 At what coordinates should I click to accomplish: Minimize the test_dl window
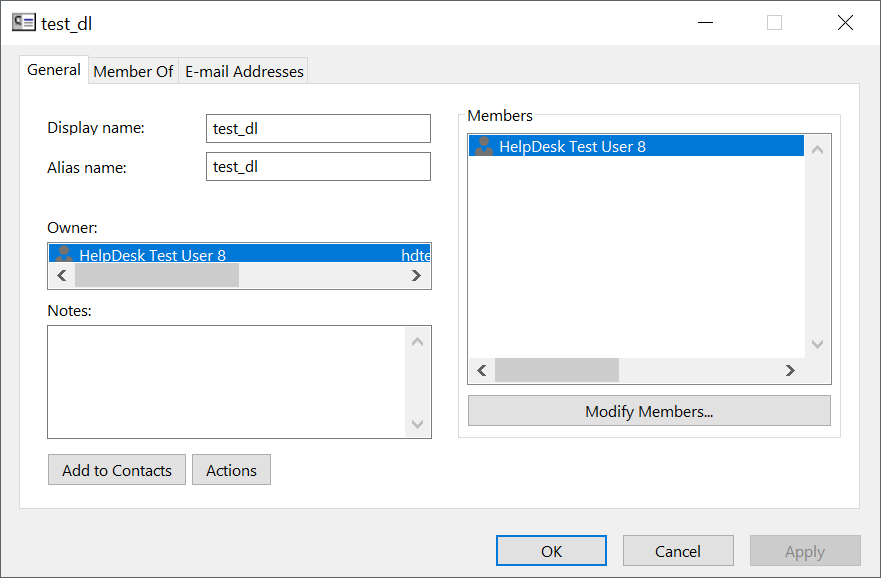tap(705, 22)
